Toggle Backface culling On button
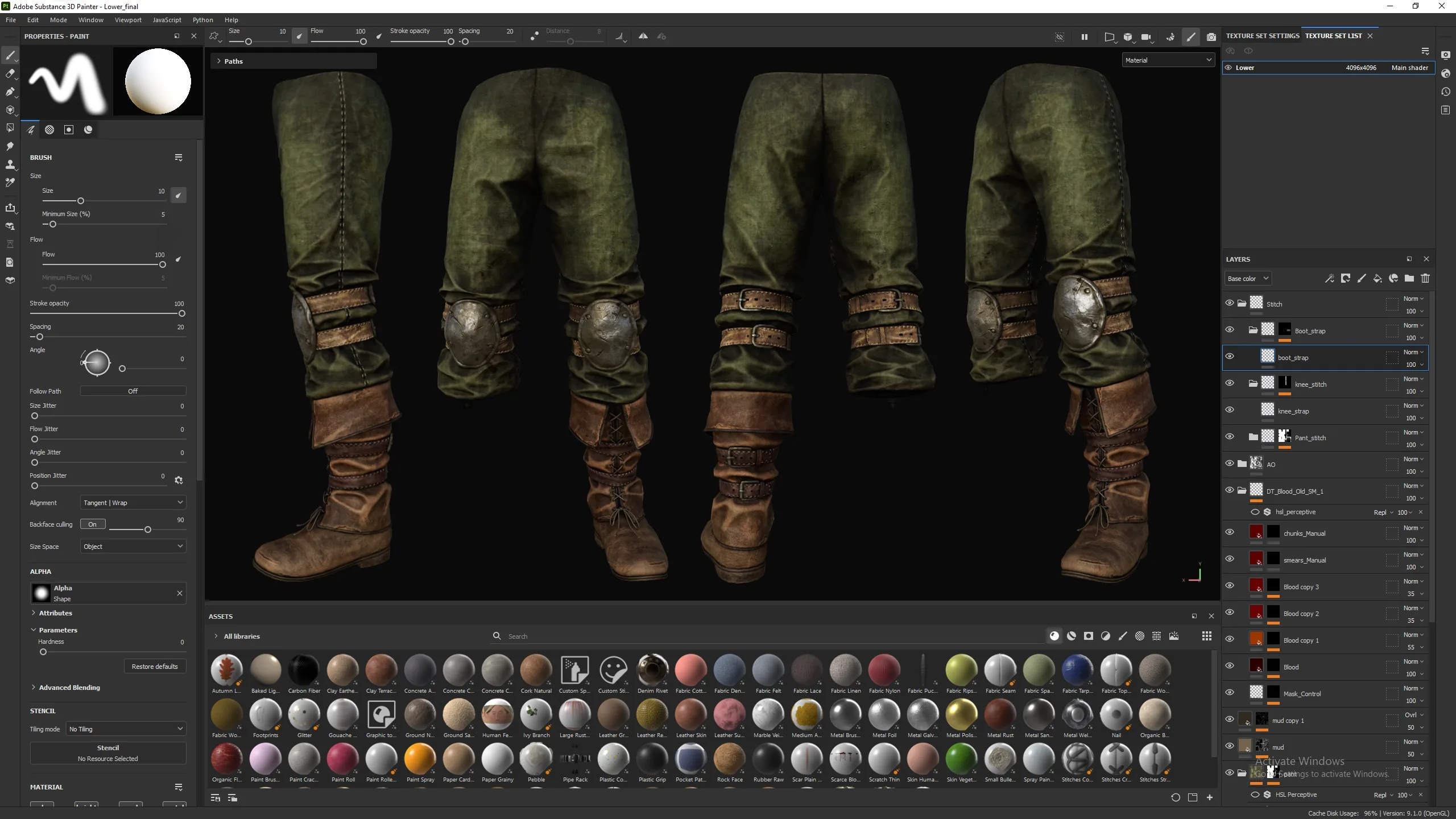Viewport: 1456px width, 819px height. [92, 524]
